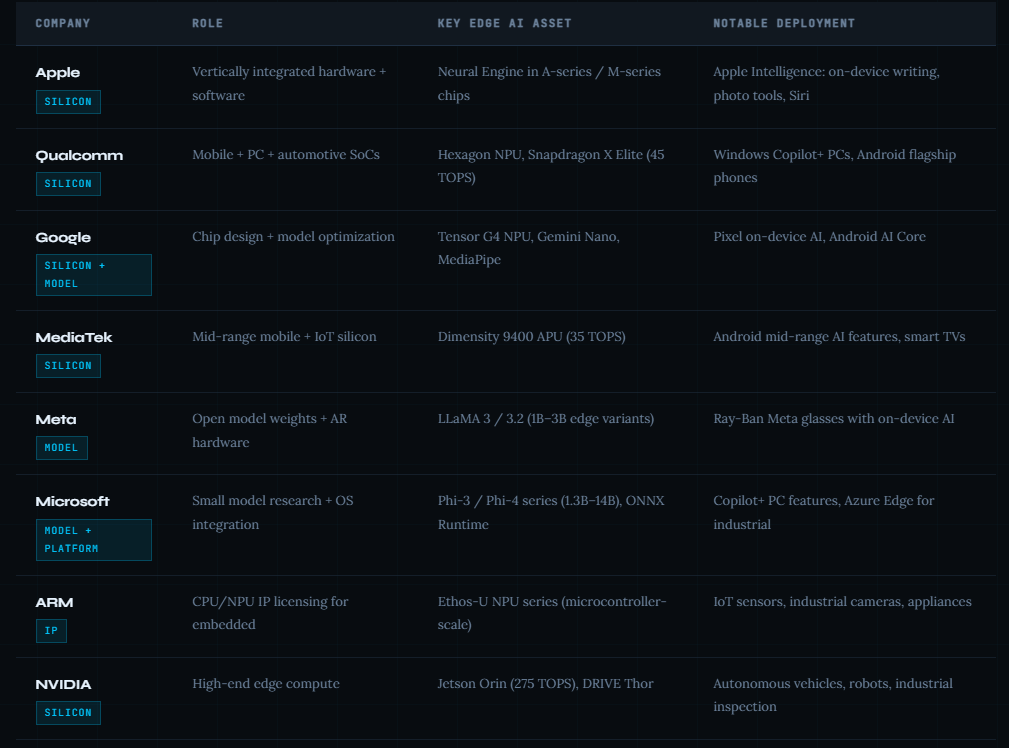Click the SILICON + MODEL tag under Google
The height and width of the screenshot is (748, 1009).
click(94, 275)
